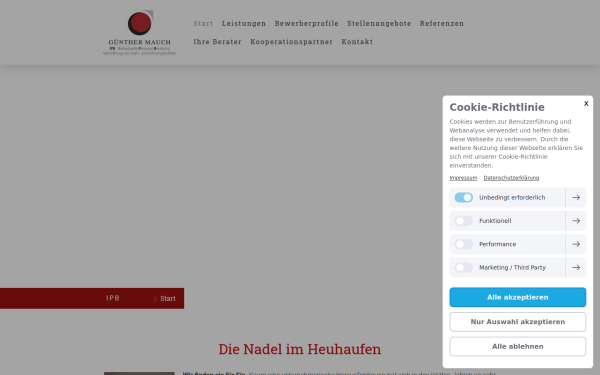The width and height of the screenshot is (600, 375).
Task: Open the Stellenangebote menu item
Action: coord(379,23)
